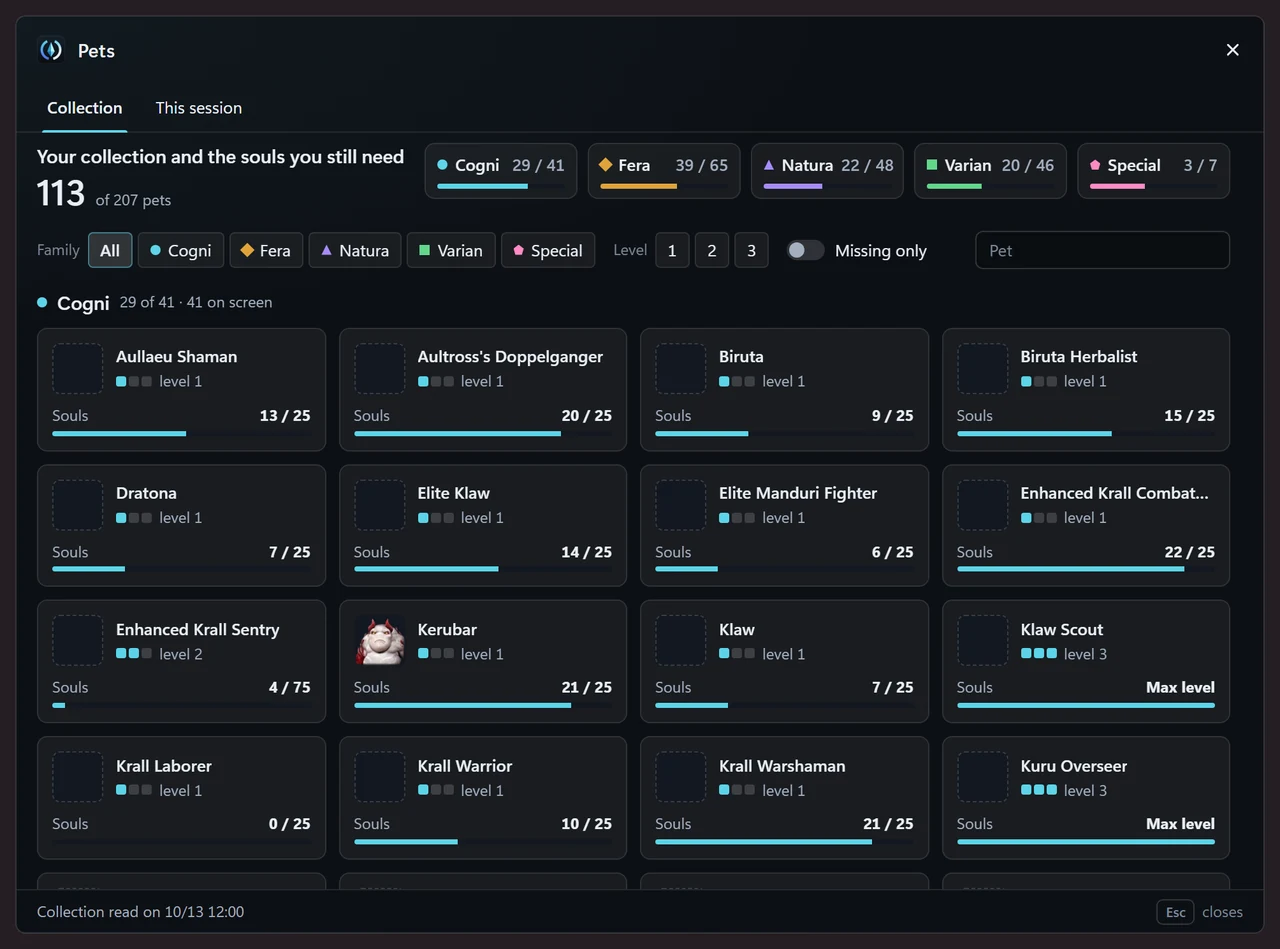This screenshot has width=1280, height=949.
Task: Click the Enhanced Krall Combat... pet name
Action: coord(1114,493)
